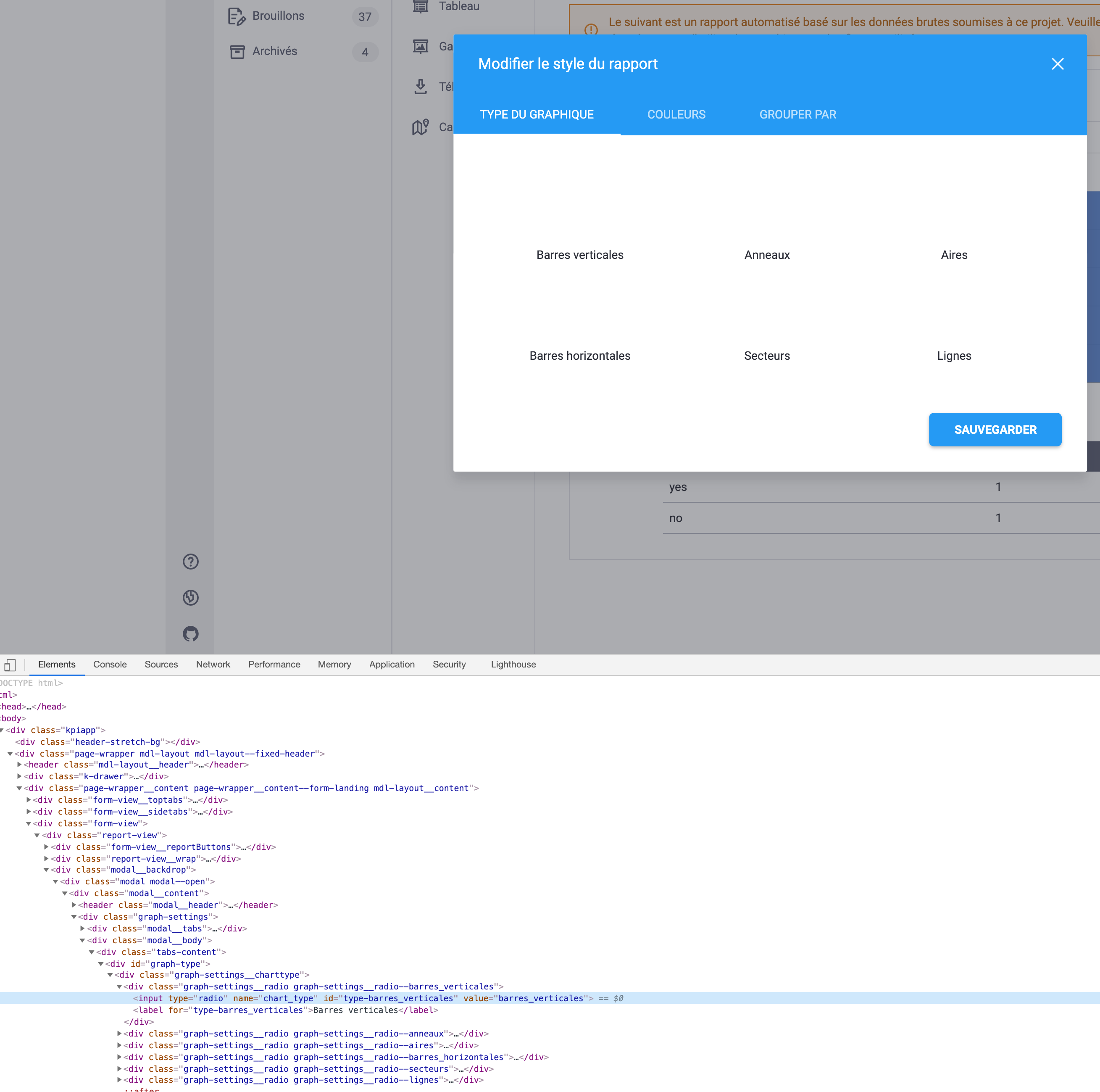Expand the mdl-layout__header element

click(19, 765)
